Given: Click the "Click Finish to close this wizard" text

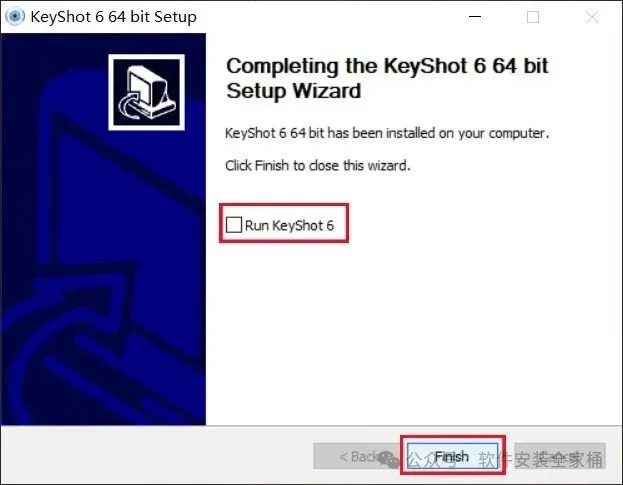Looking at the screenshot, I should 317,165.
